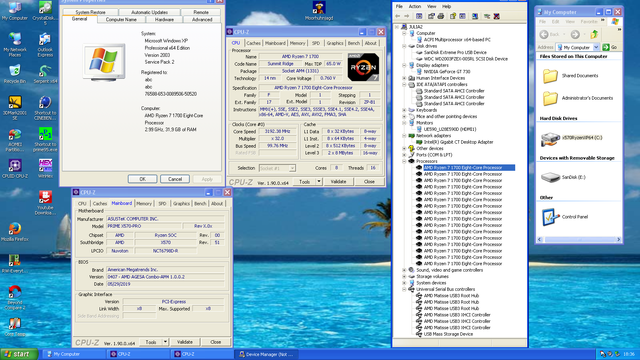Screen dimensions: 640x360
Task: Expand the Human Interface Devices node
Action: pyautogui.click(x=404, y=78)
